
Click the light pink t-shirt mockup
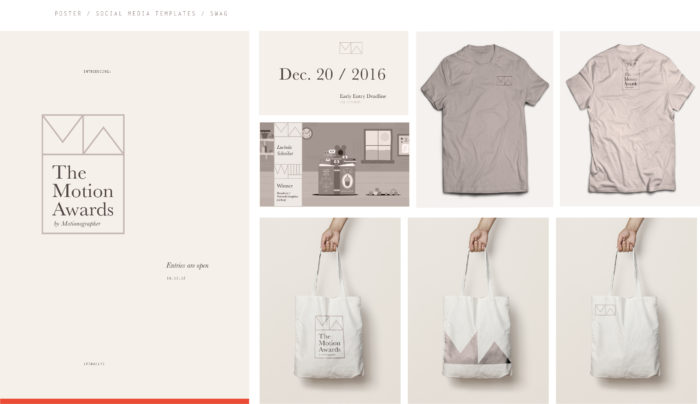click(x=629, y=118)
